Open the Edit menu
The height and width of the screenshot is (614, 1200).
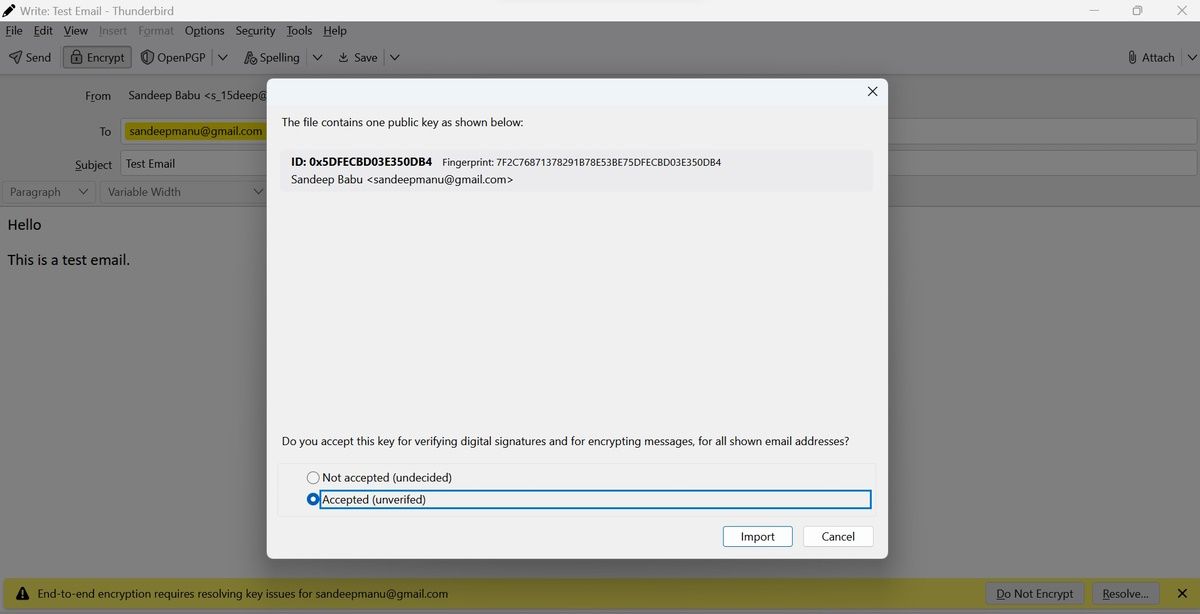click(x=43, y=31)
